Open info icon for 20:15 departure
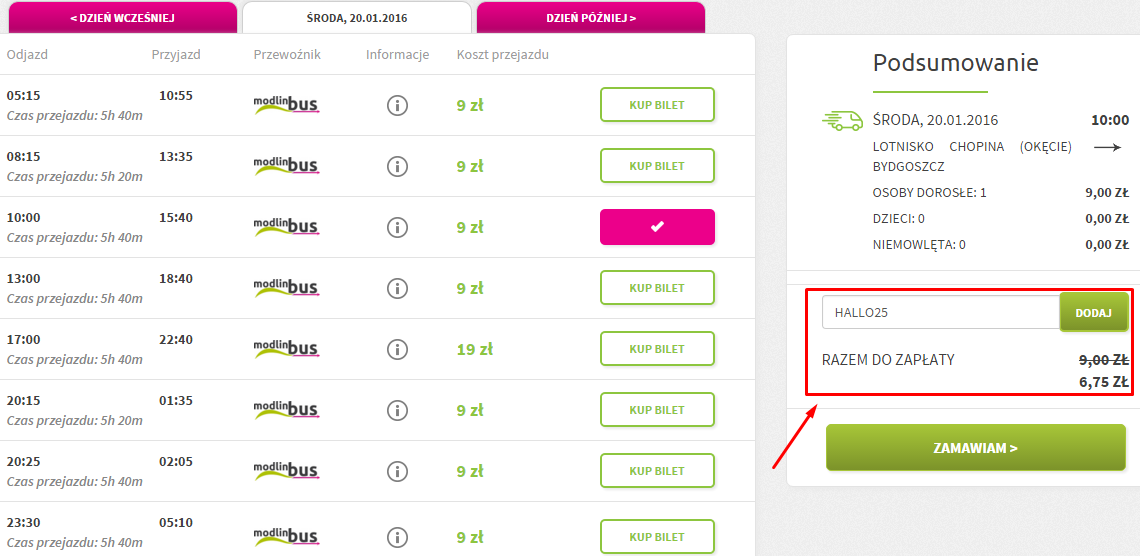1140x556 pixels. (397, 411)
